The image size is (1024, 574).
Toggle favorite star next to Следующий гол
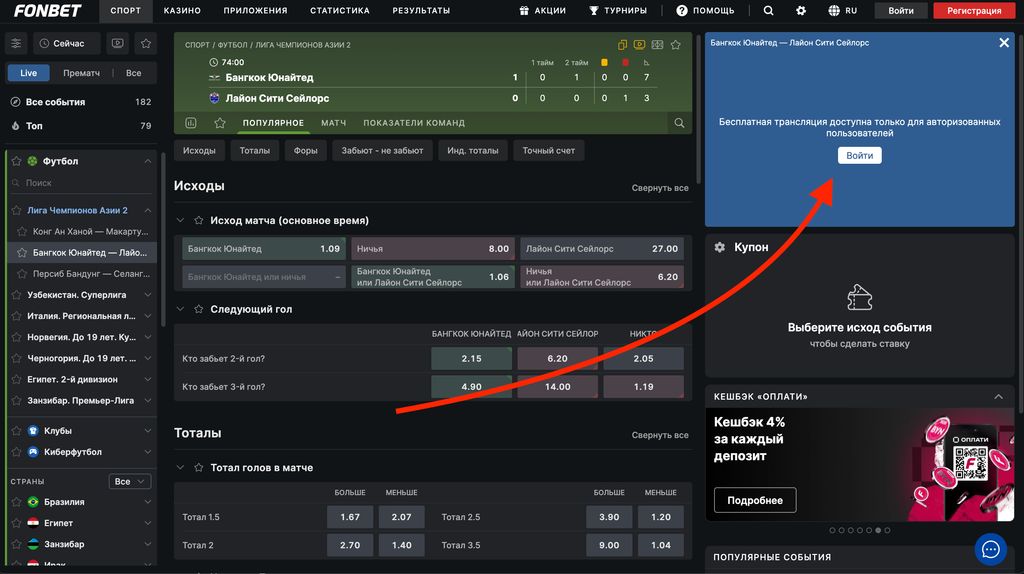[x=199, y=309]
